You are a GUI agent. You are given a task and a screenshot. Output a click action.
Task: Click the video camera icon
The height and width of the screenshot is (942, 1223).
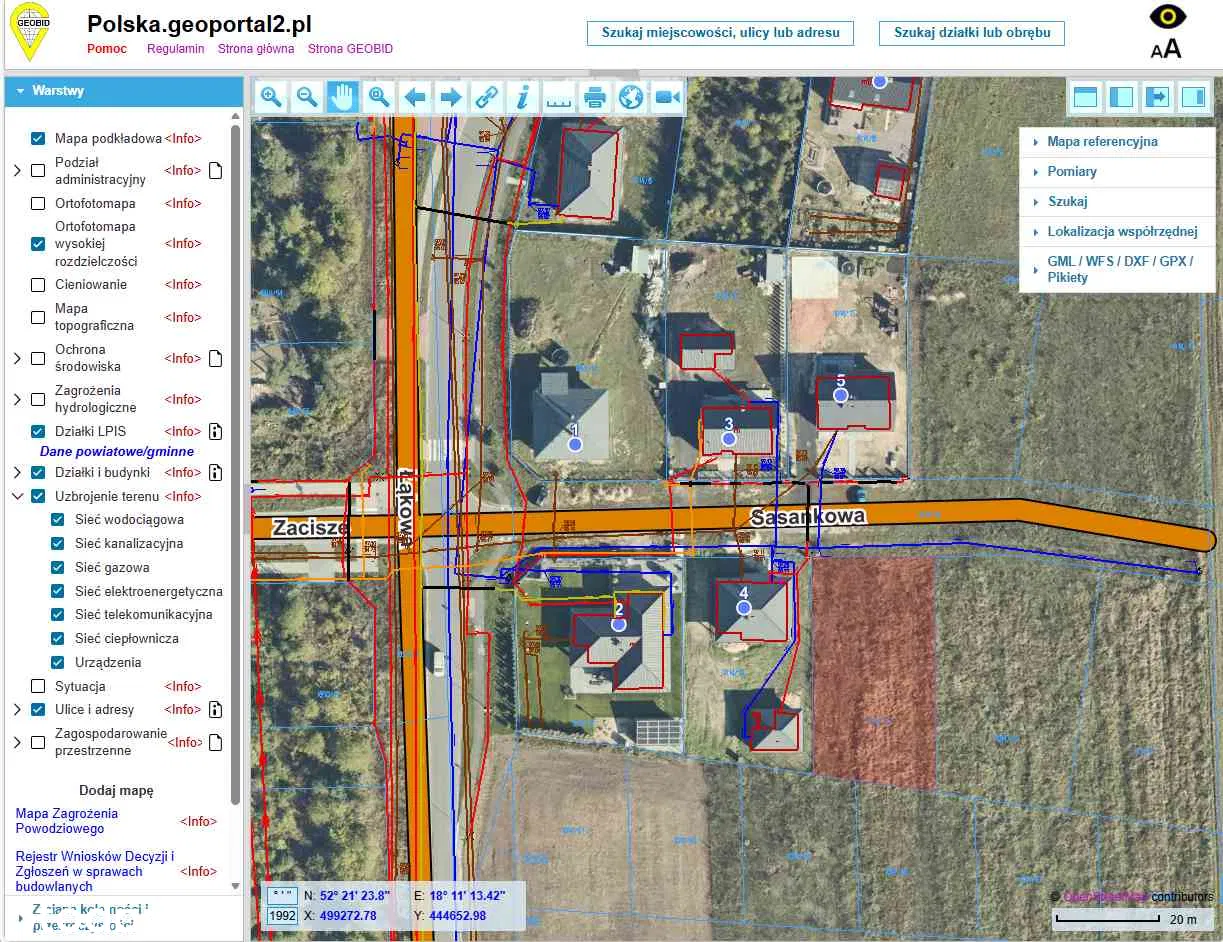667,97
